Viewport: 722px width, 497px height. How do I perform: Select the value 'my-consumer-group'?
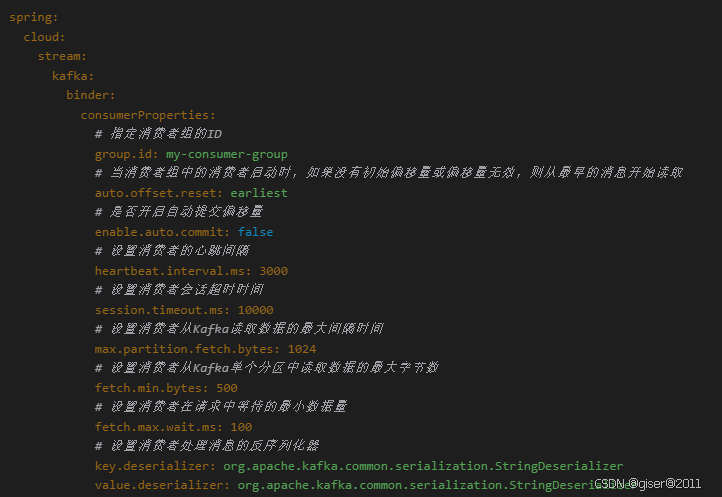pos(227,154)
